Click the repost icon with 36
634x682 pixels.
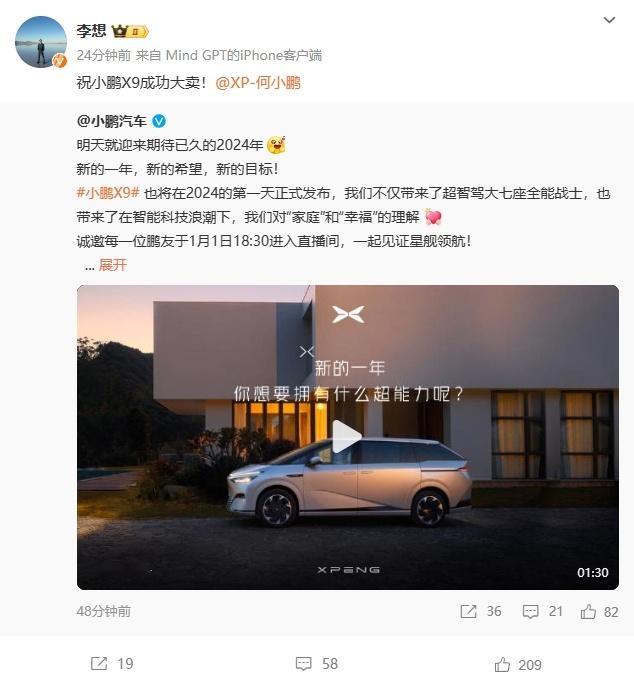coord(468,611)
